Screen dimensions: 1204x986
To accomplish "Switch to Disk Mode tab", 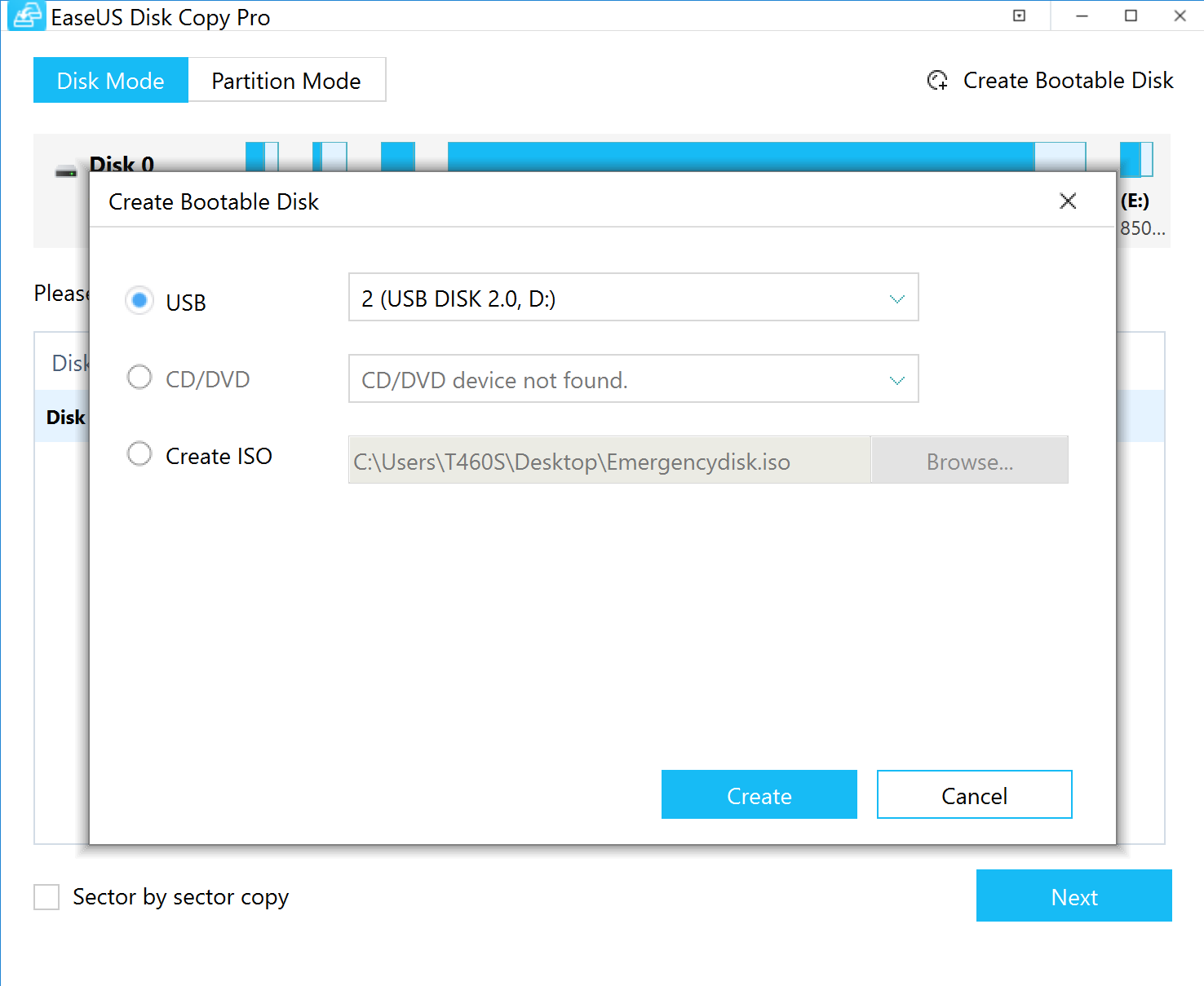I will (110, 80).
